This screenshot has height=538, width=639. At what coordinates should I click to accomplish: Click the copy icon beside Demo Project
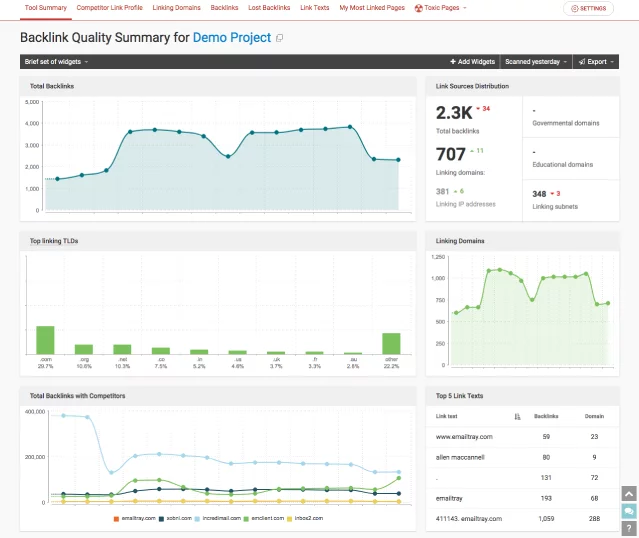(280, 38)
